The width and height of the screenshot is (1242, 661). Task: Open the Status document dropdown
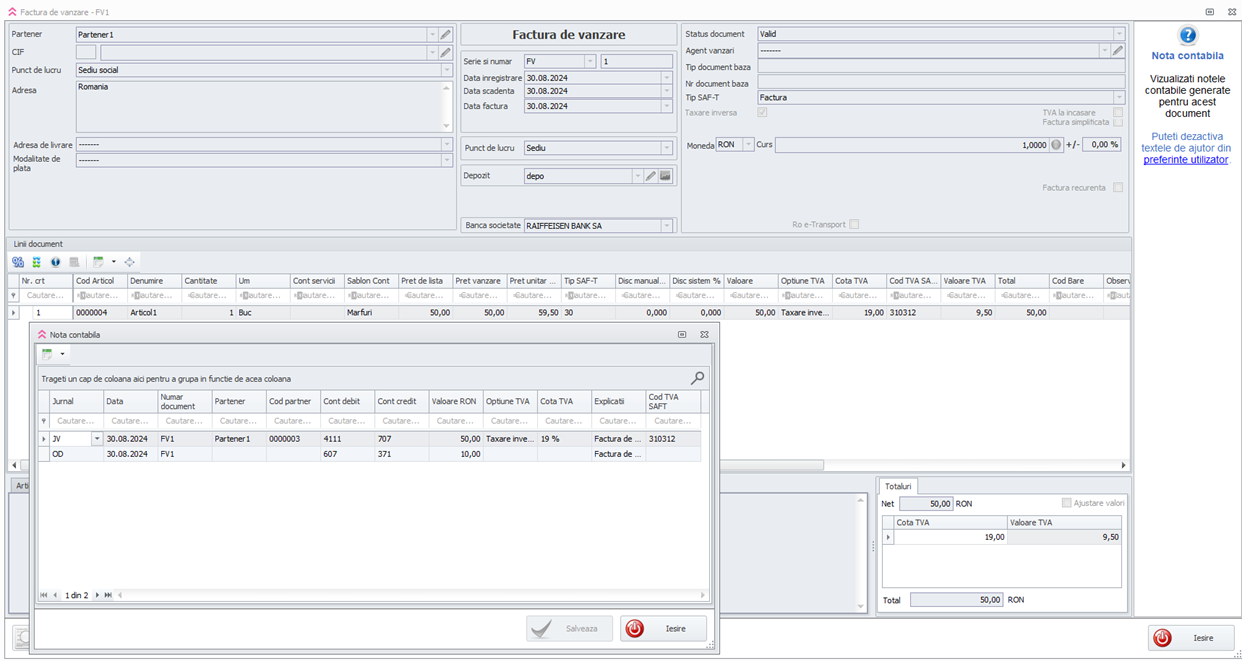tap(1118, 34)
